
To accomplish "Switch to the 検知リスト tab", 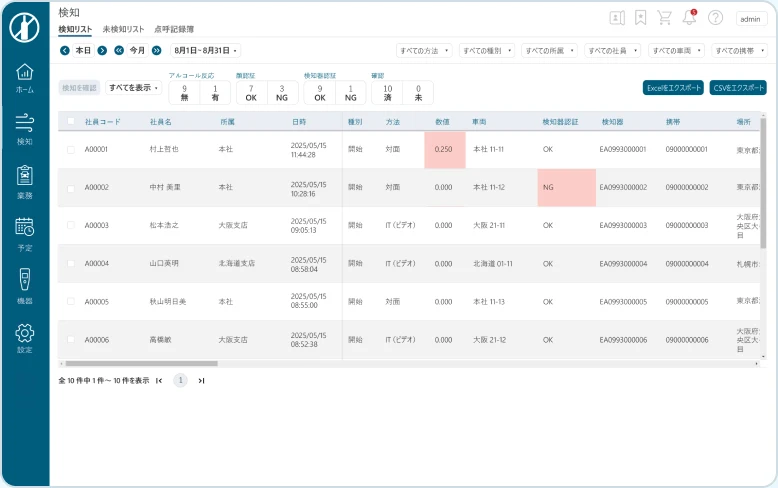I will click(x=75, y=29).
